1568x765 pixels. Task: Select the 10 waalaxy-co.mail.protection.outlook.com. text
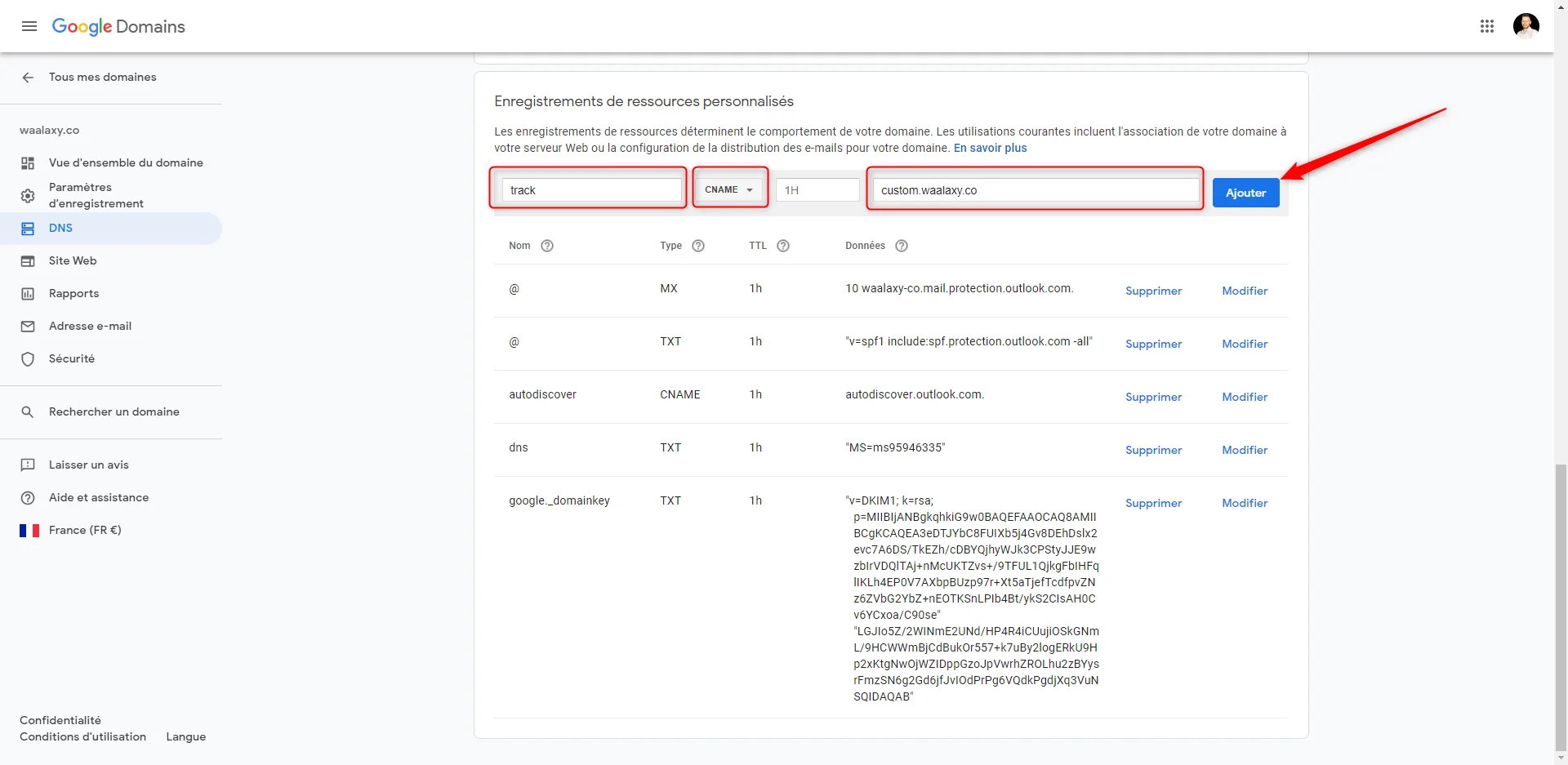pyautogui.click(x=960, y=288)
